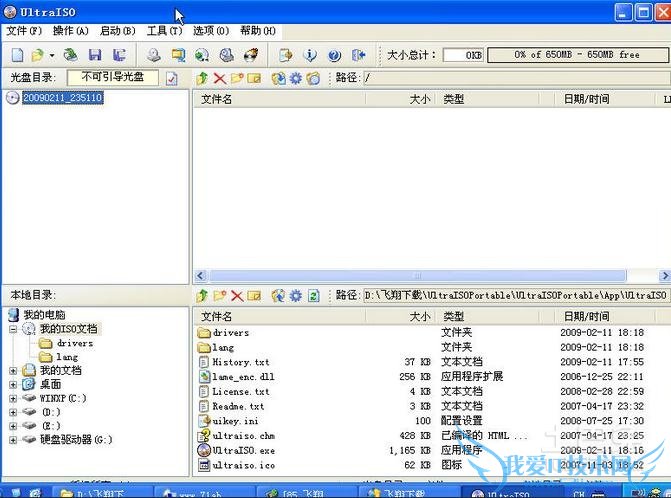Screen dimensions: 671x498
Task: Select the 20090211_235110 disc tree node
Action: (62, 98)
